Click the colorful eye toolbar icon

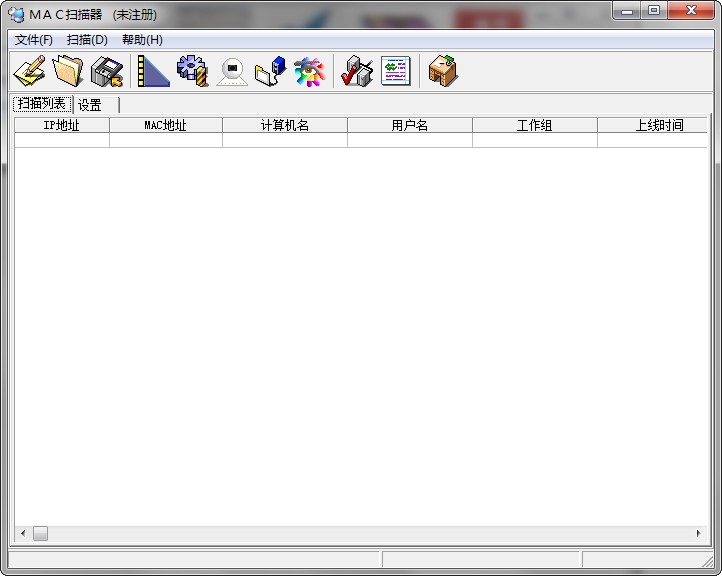309,71
